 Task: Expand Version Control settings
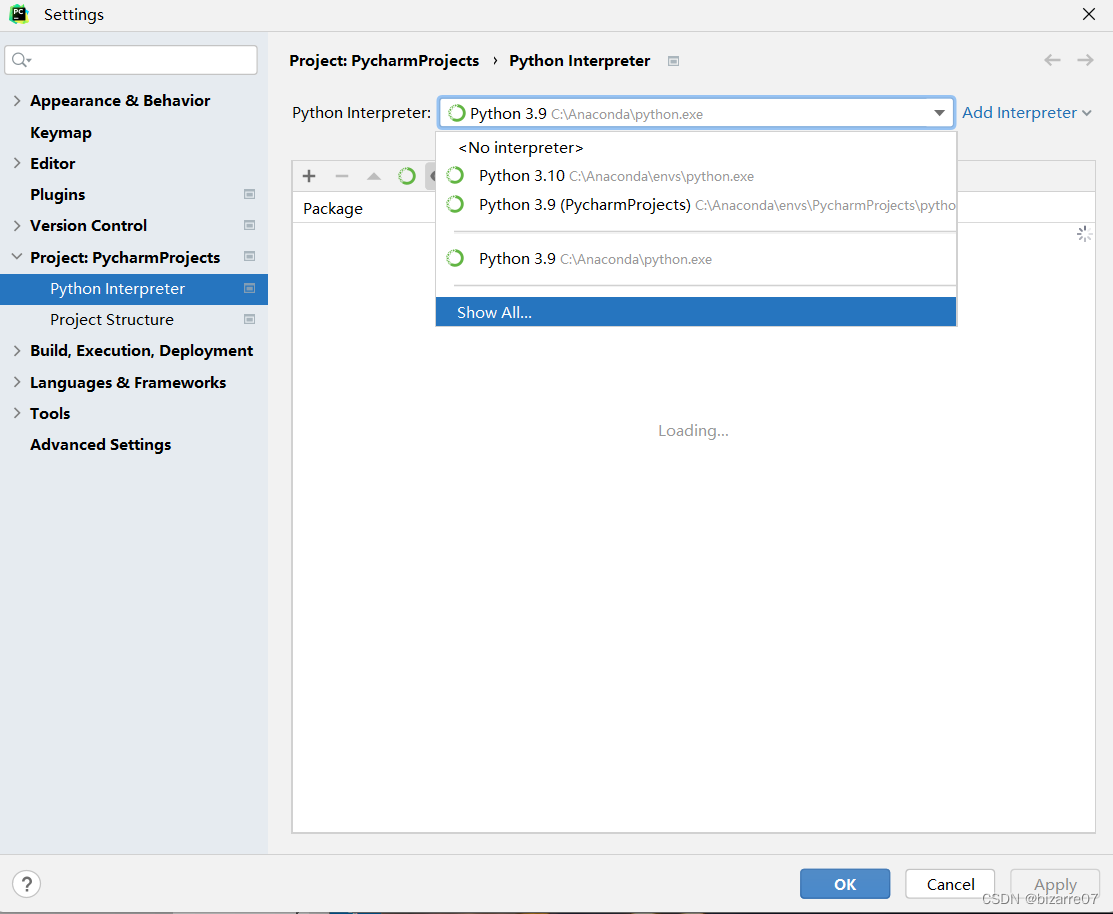point(17,226)
